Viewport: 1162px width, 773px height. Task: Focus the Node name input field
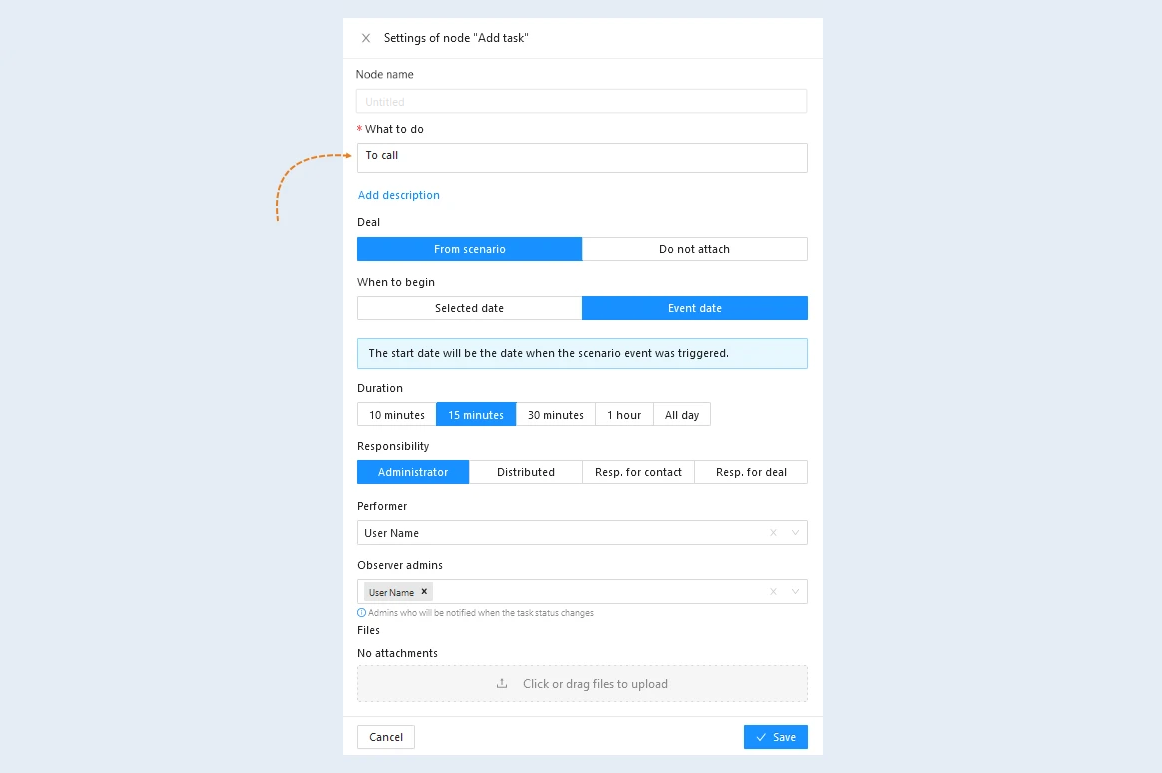click(x=582, y=102)
